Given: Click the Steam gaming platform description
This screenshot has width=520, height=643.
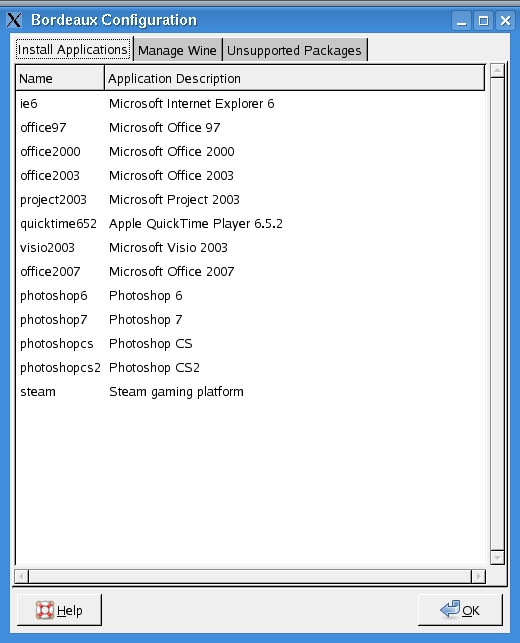Looking at the screenshot, I should coord(176,392).
